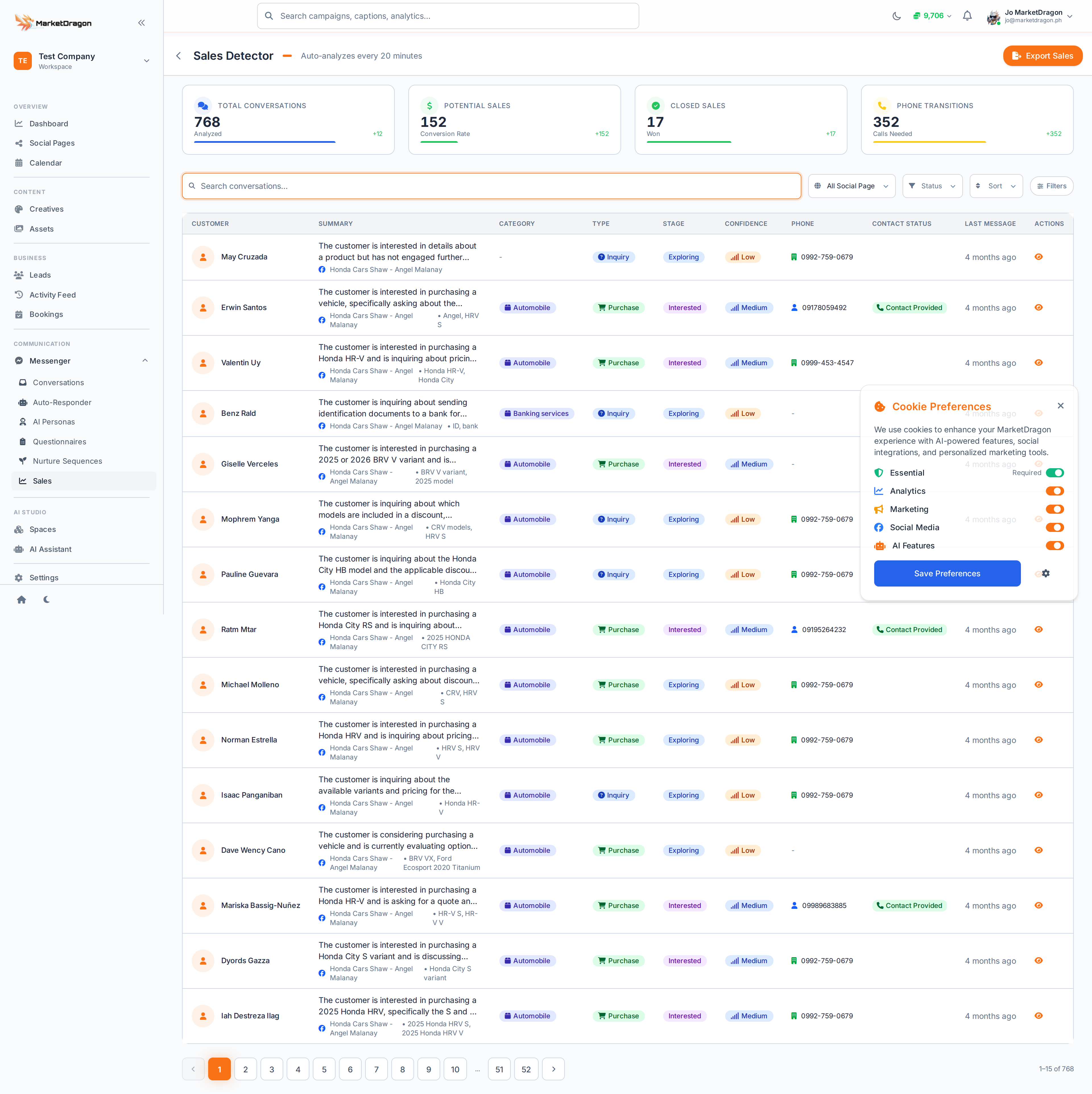Click Benz Rald customer name
Image resolution: width=1092 pixels, height=1094 pixels.
click(x=238, y=413)
